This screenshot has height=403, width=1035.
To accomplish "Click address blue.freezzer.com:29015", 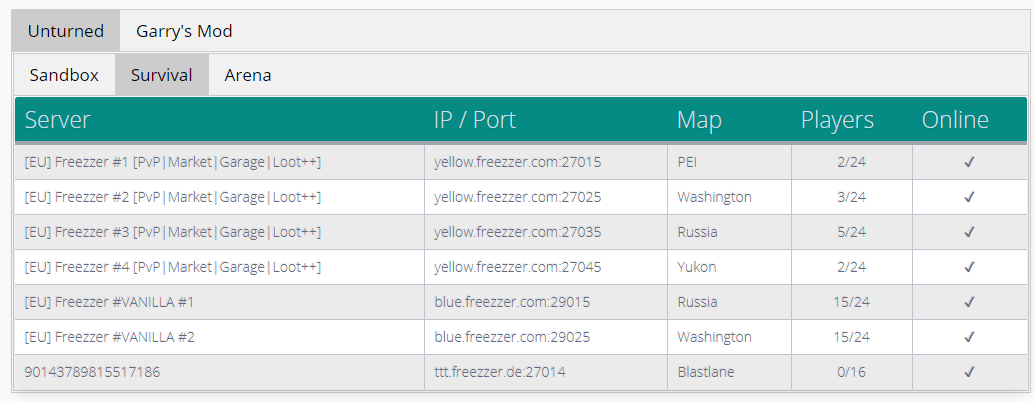I will point(510,302).
